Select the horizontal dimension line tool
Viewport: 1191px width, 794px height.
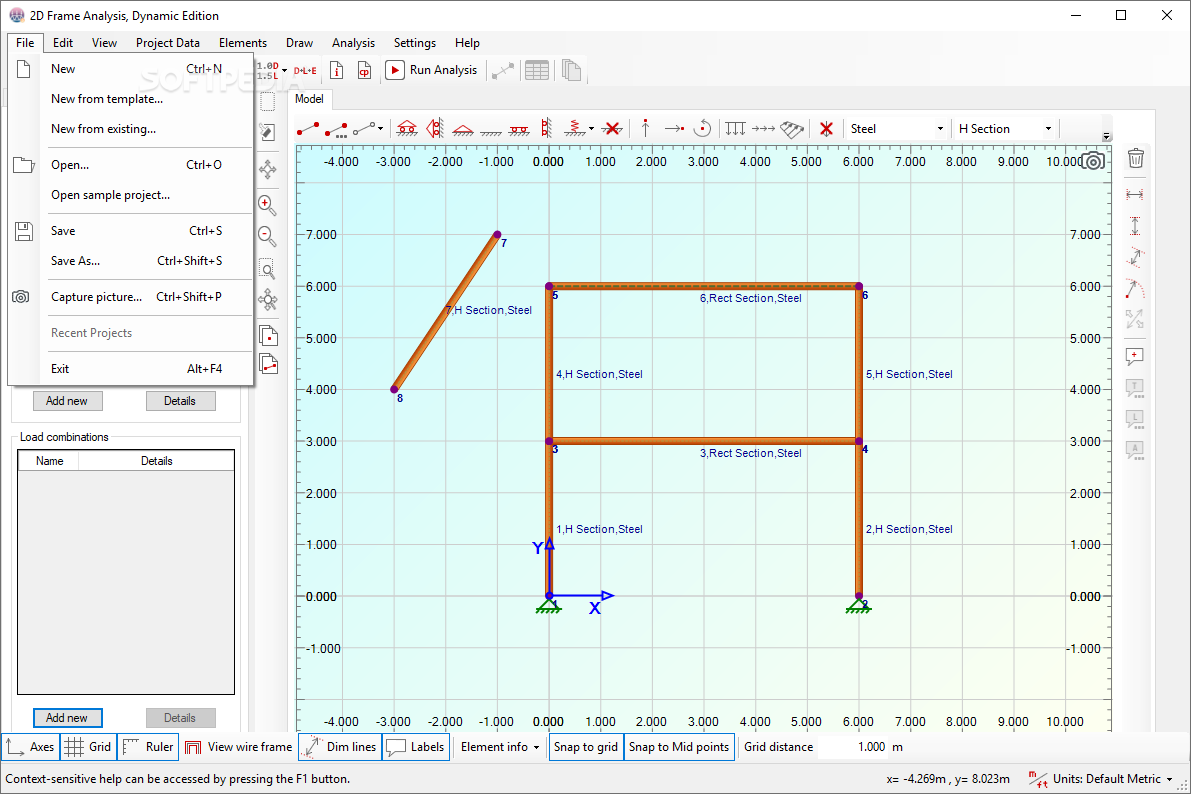[1135, 195]
